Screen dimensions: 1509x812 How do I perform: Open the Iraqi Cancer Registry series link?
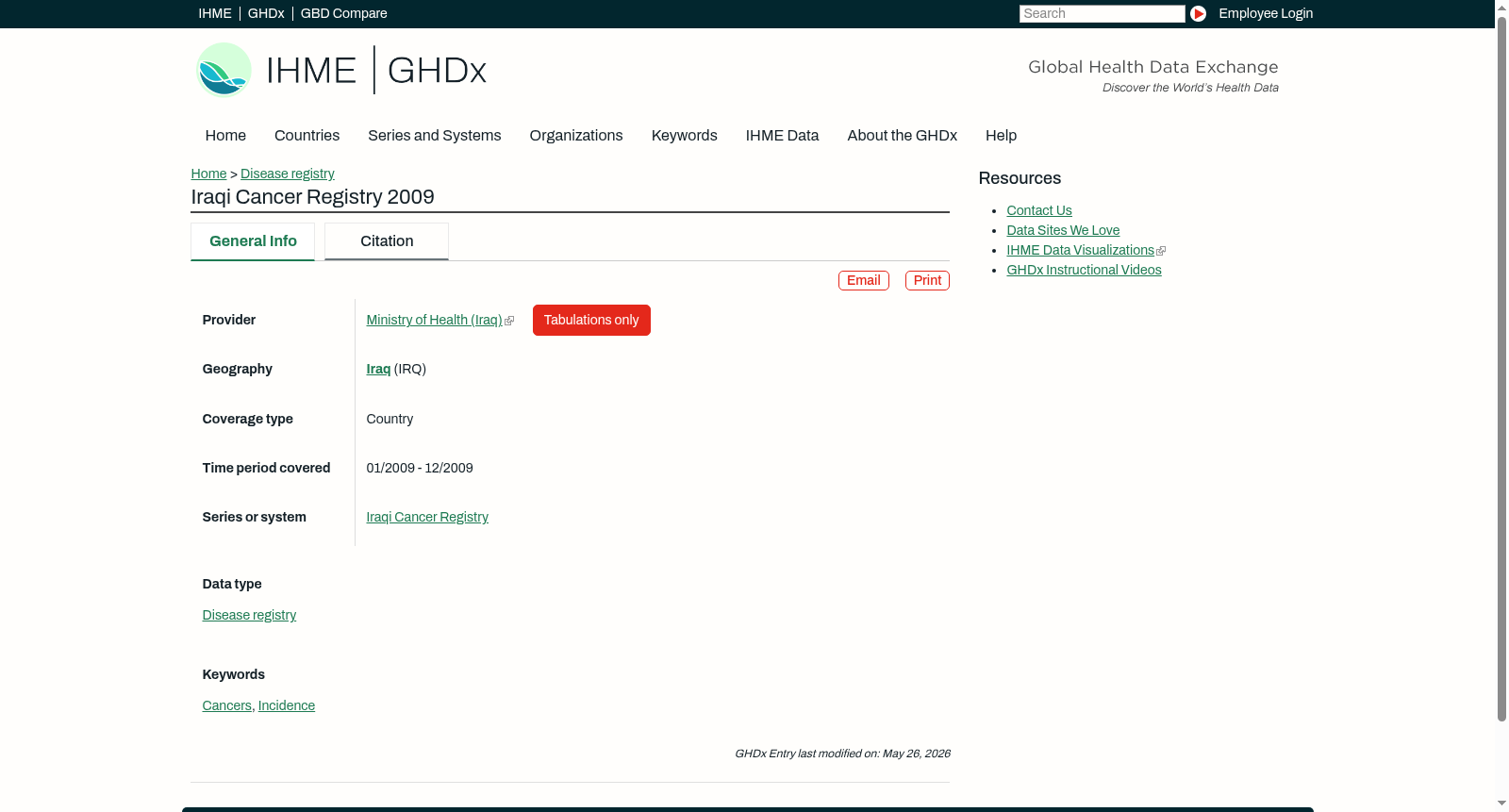pos(427,517)
